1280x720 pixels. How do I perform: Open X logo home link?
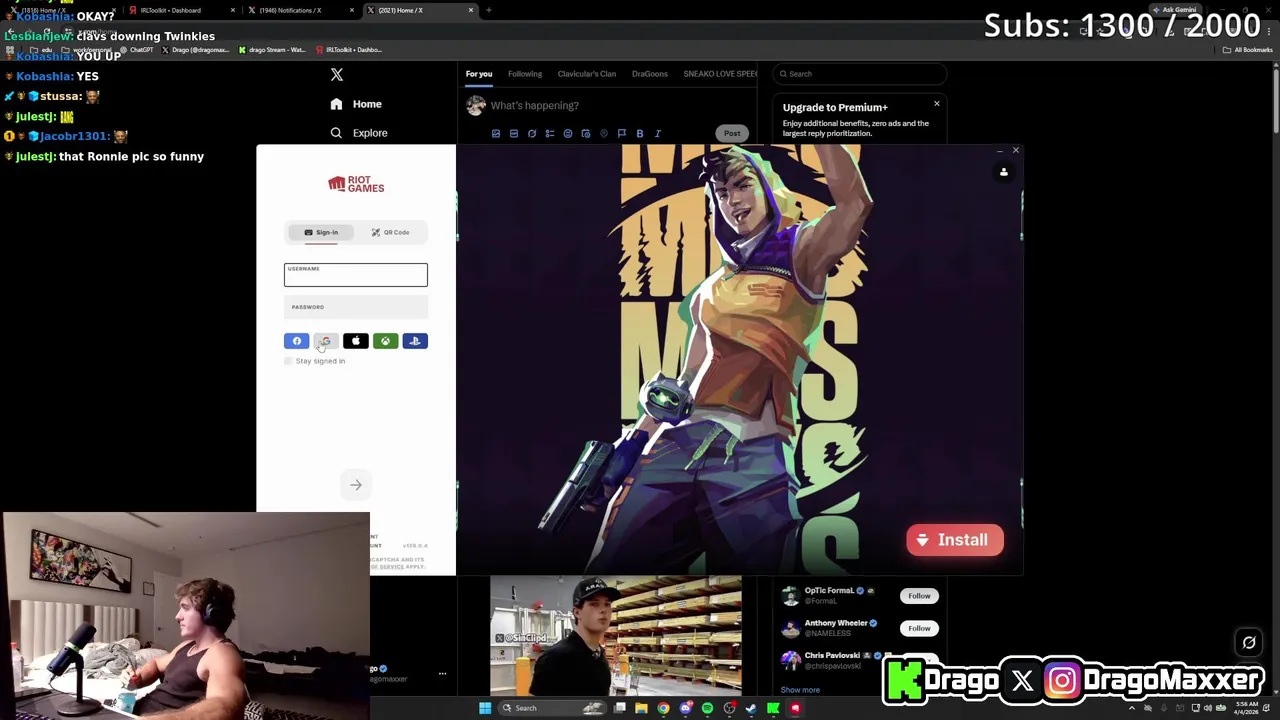click(x=337, y=75)
